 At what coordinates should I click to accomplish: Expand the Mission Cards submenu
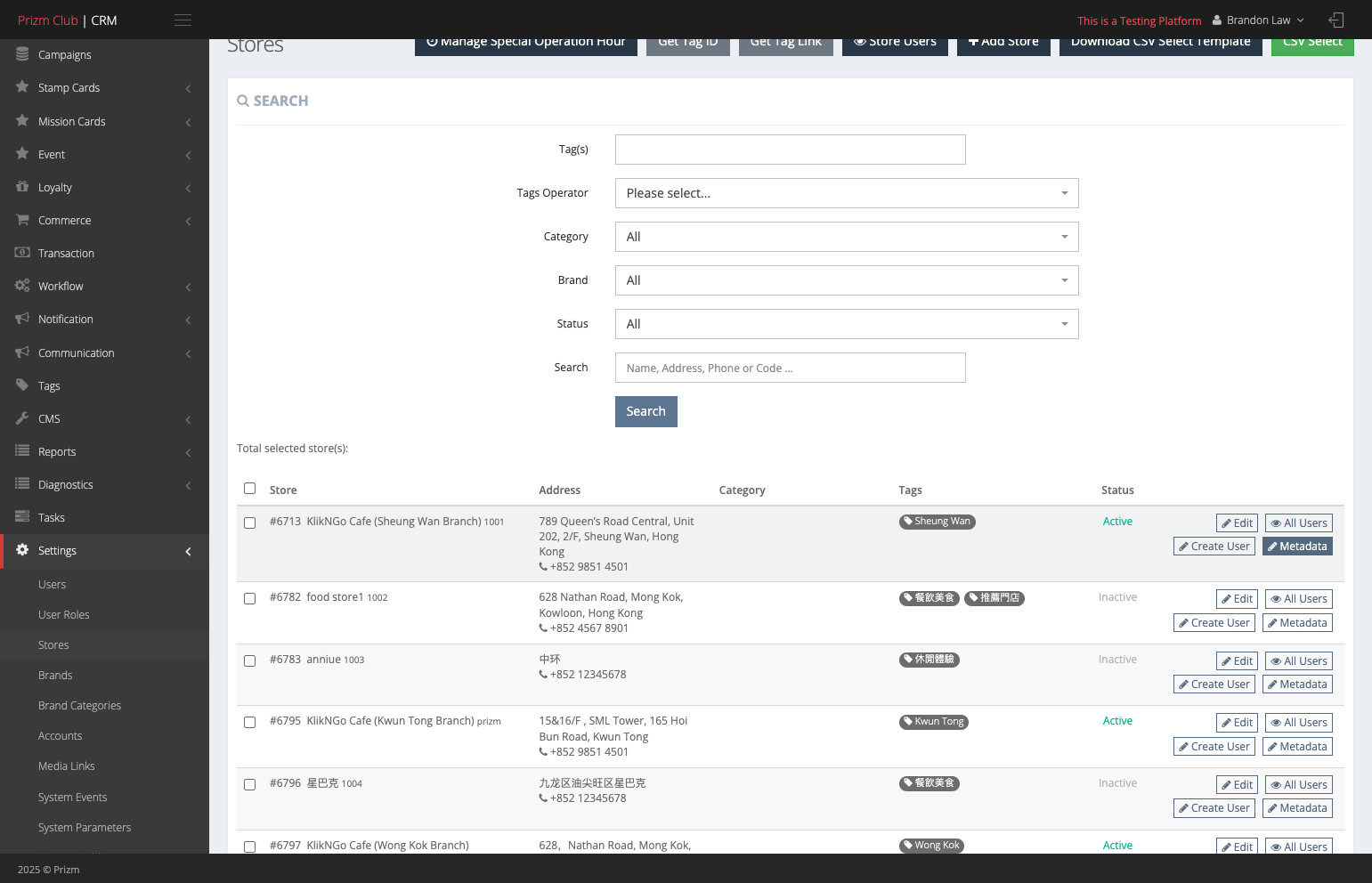(104, 121)
